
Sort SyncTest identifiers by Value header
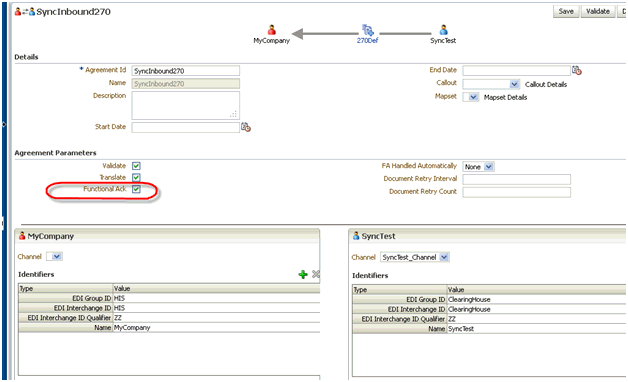[537, 290]
